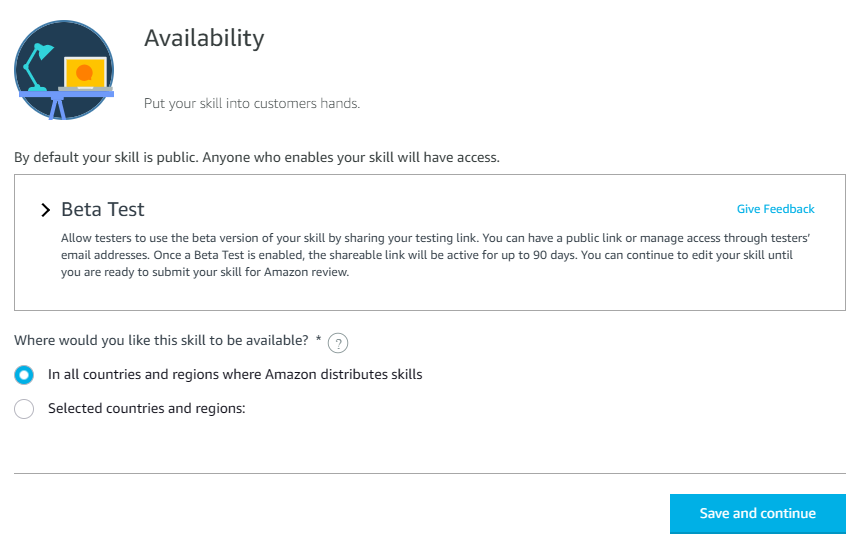Click the 'In all countries and regions' label

[x=235, y=375]
